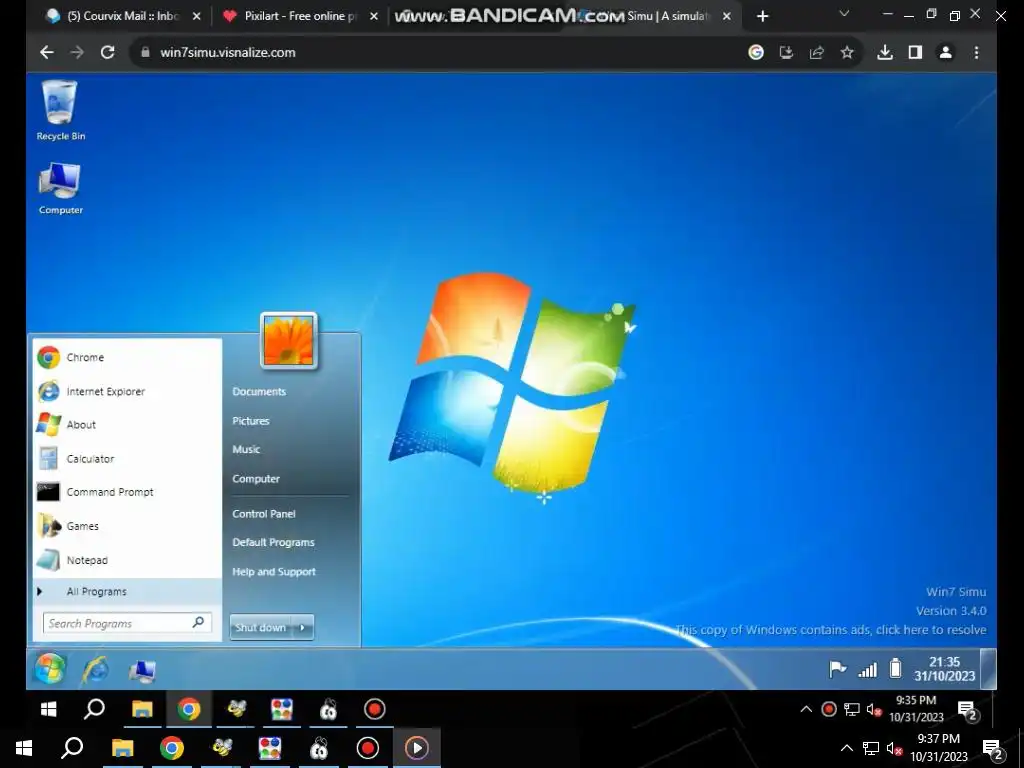Go back in the browser
Image resolution: width=1024 pixels, height=768 pixels.
(x=46, y=52)
